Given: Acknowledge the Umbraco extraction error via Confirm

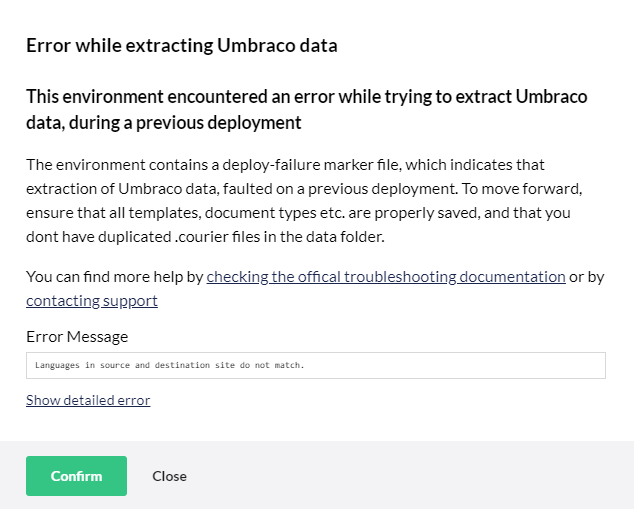Looking at the screenshot, I should 76,476.
